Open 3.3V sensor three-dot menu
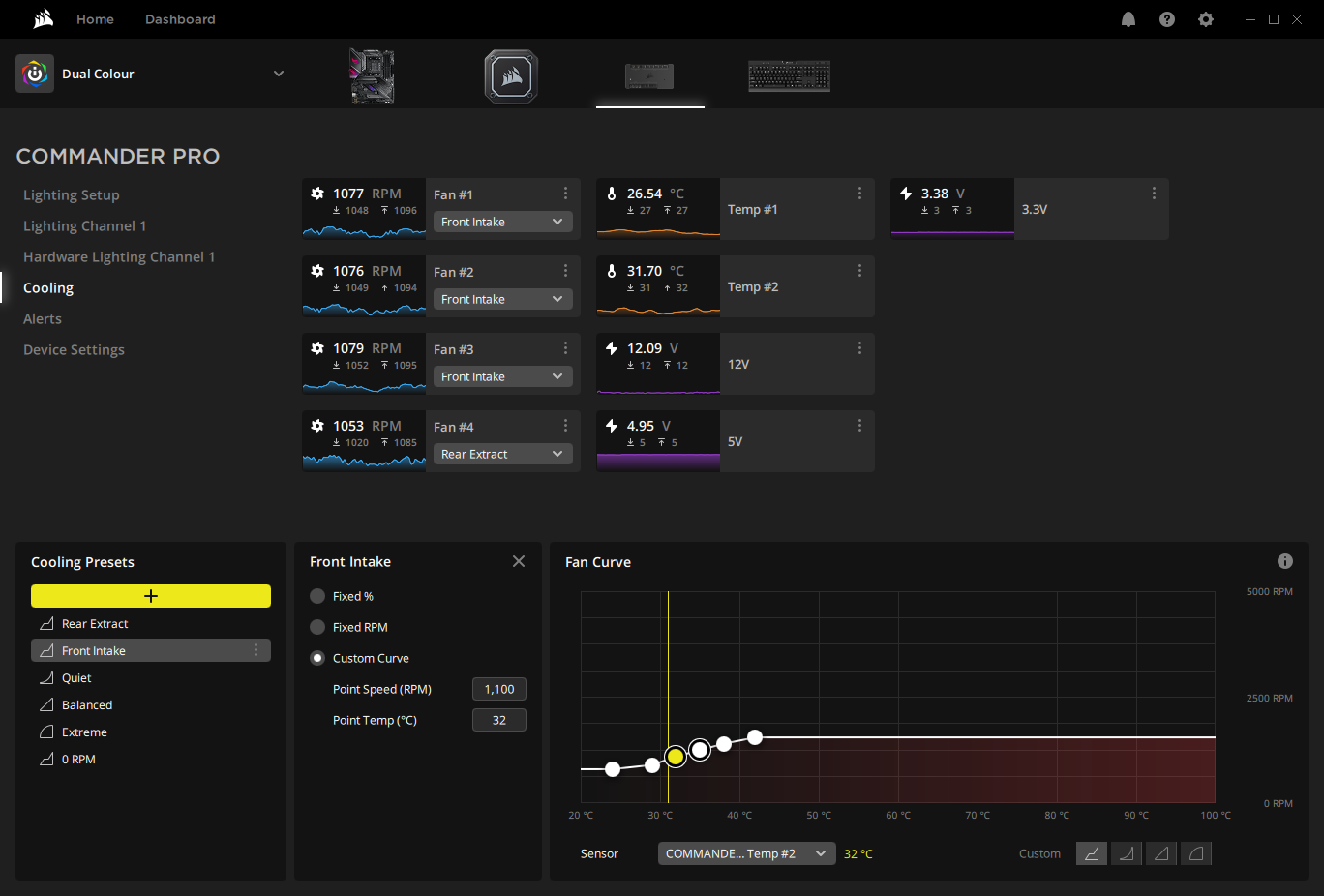Image resolution: width=1324 pixels, height=896 pixels. 1154,194
